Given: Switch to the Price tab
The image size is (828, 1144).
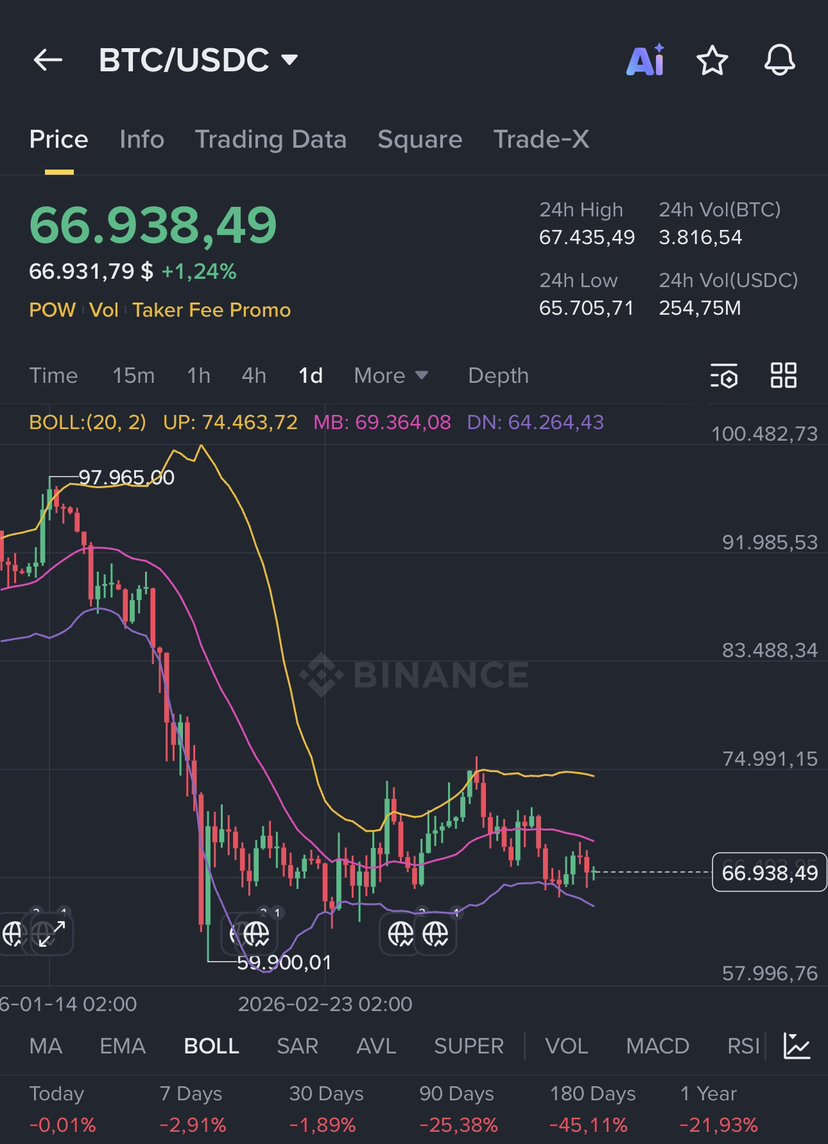Looking at the screenshot, I should click(x=58, y=139).
